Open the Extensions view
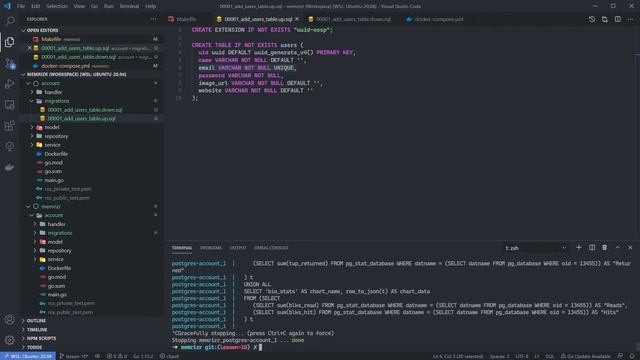Viewport: 640px width, 360px height. tap(10, 125)
